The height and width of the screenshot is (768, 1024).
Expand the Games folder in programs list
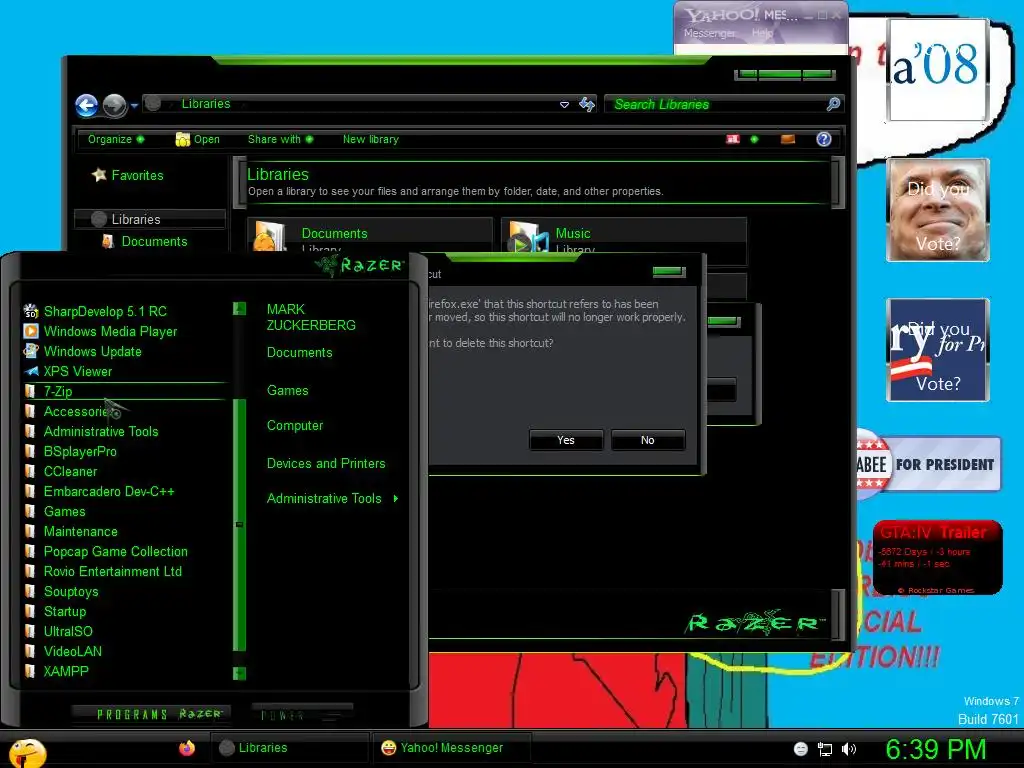[55, 511]
